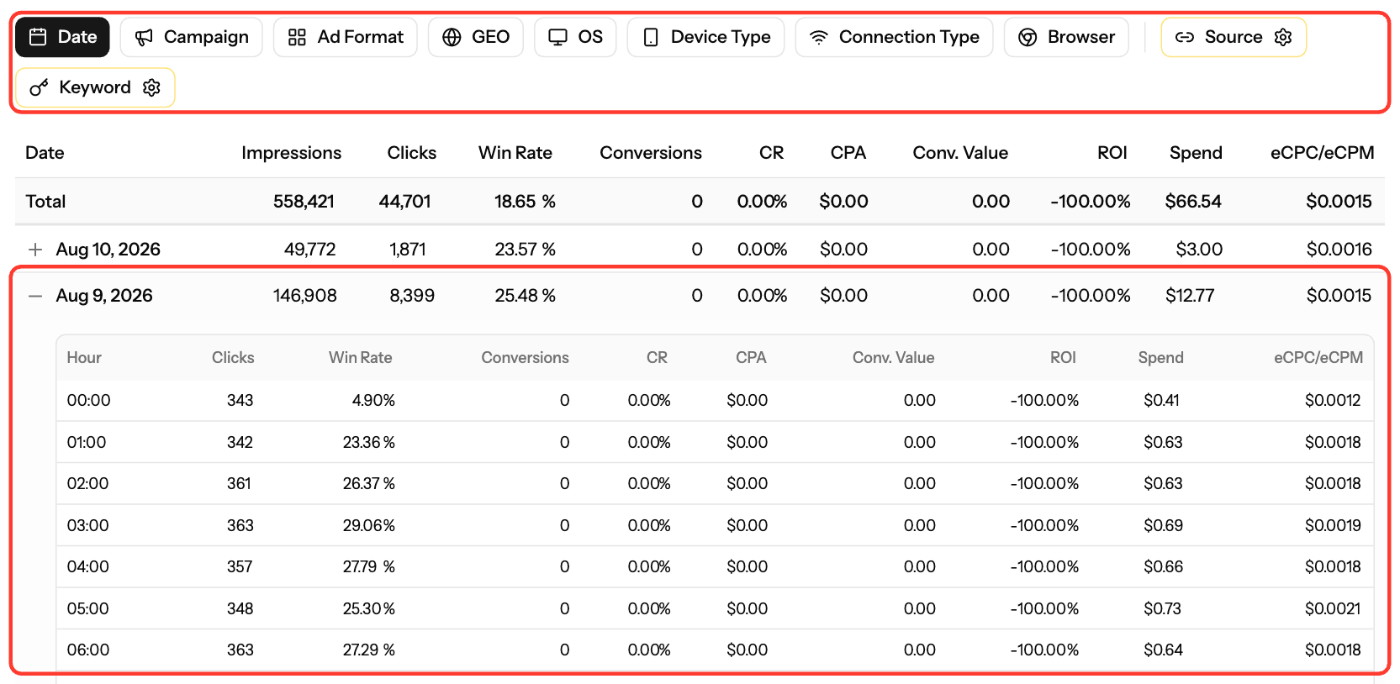Click the Keyword key icon

pos(39,88)
